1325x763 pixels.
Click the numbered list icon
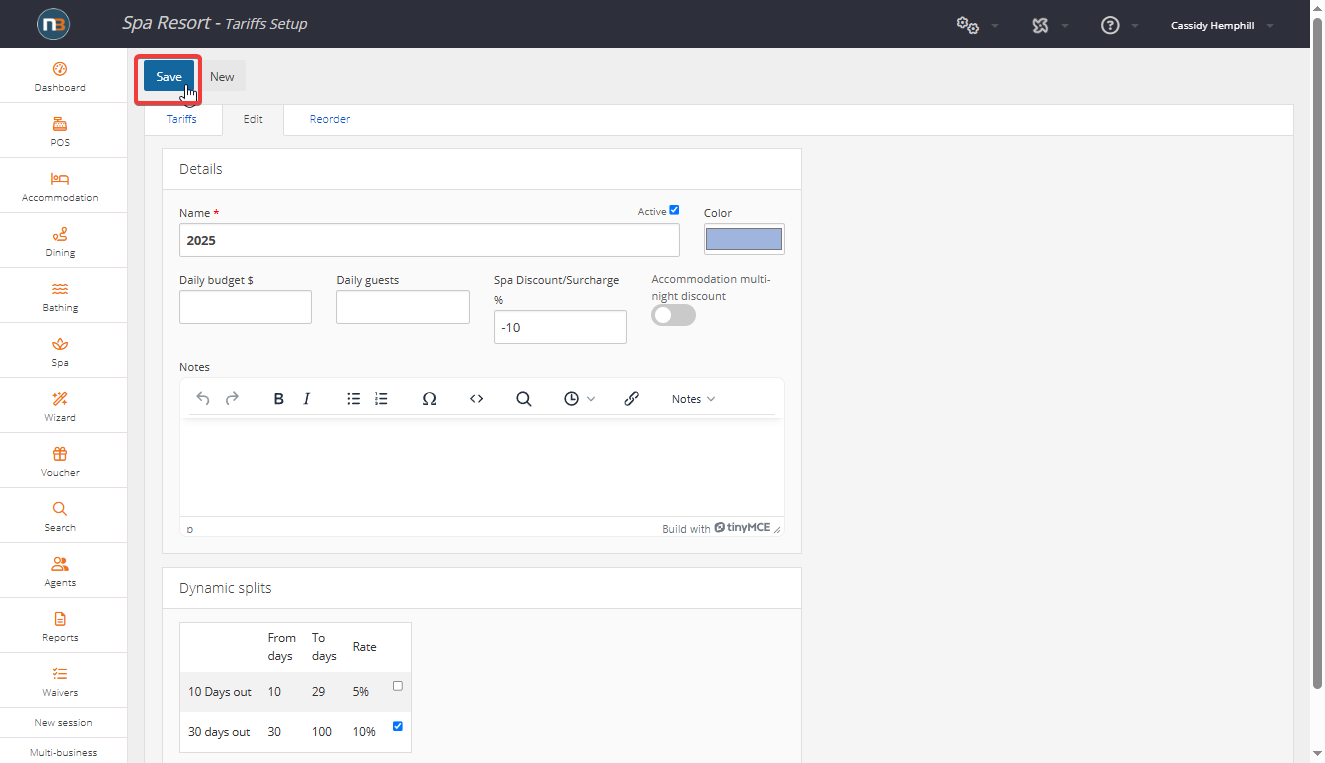point(381,399)
